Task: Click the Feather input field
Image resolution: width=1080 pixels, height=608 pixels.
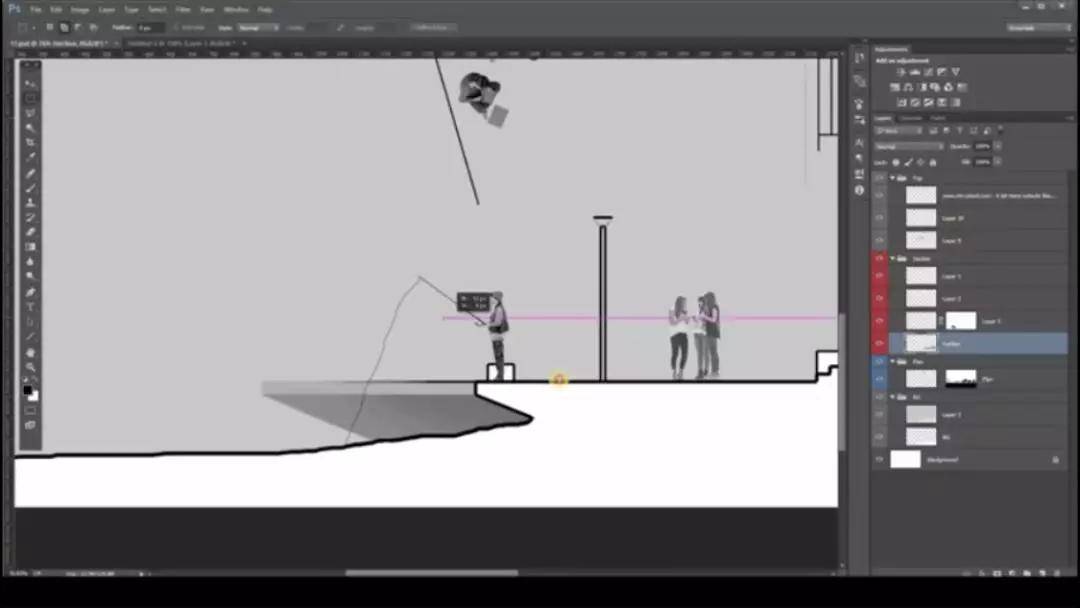Action: (152, 27)
